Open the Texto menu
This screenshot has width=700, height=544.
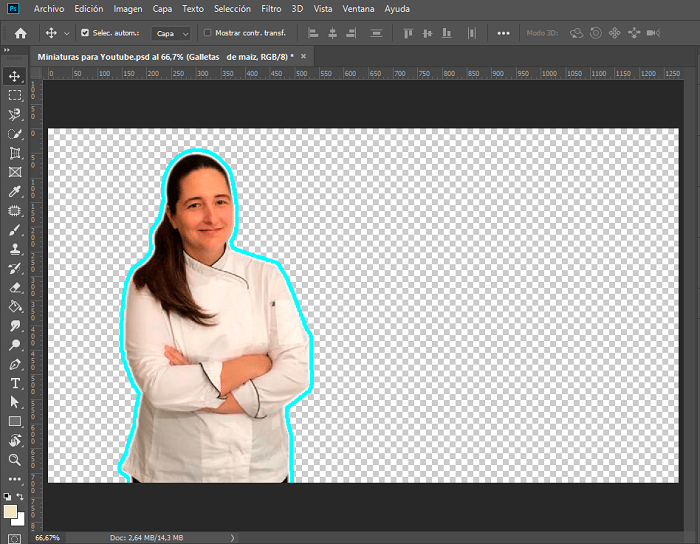[193, 9]
